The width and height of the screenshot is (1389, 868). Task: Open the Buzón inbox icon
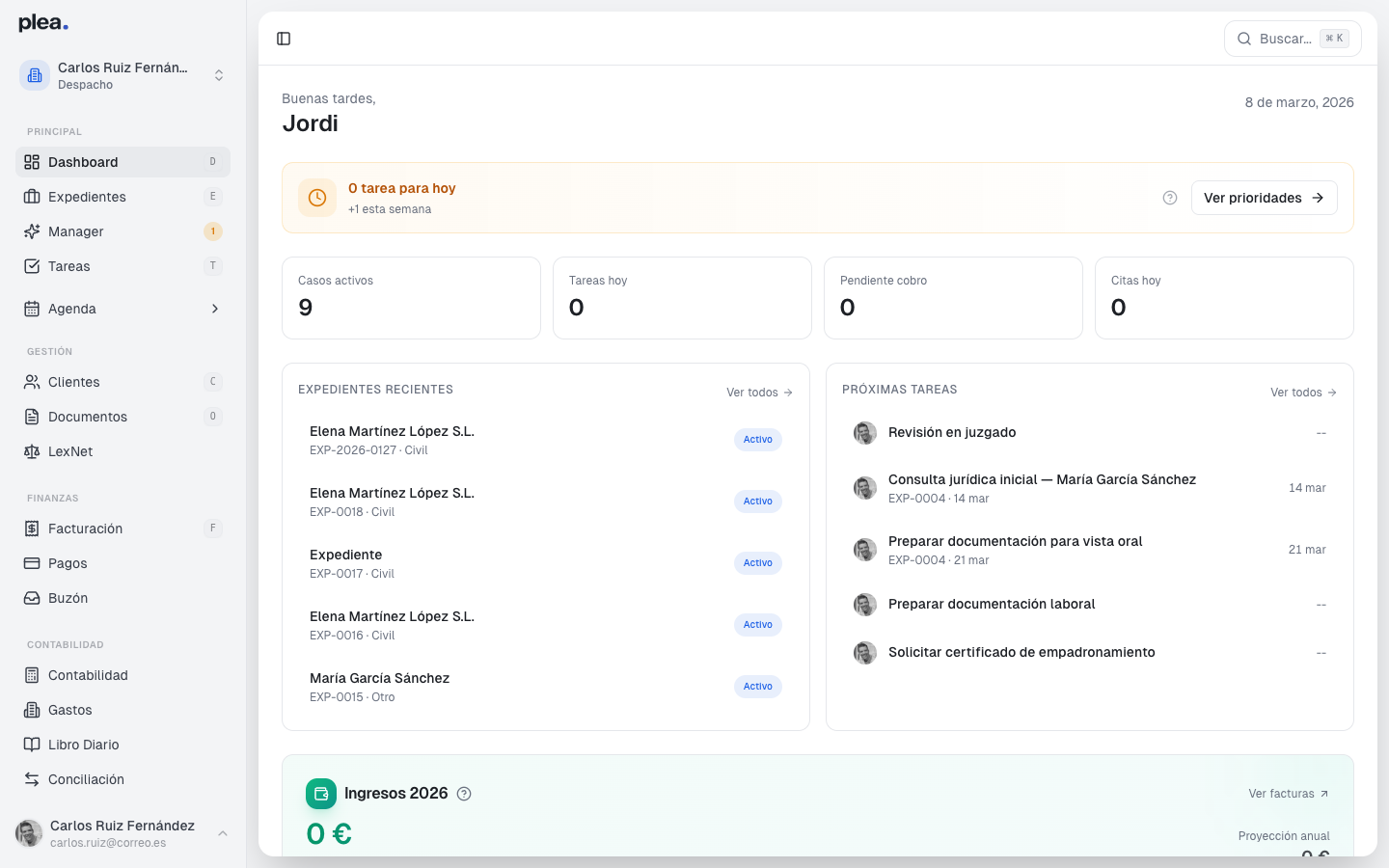click(30, 598)
